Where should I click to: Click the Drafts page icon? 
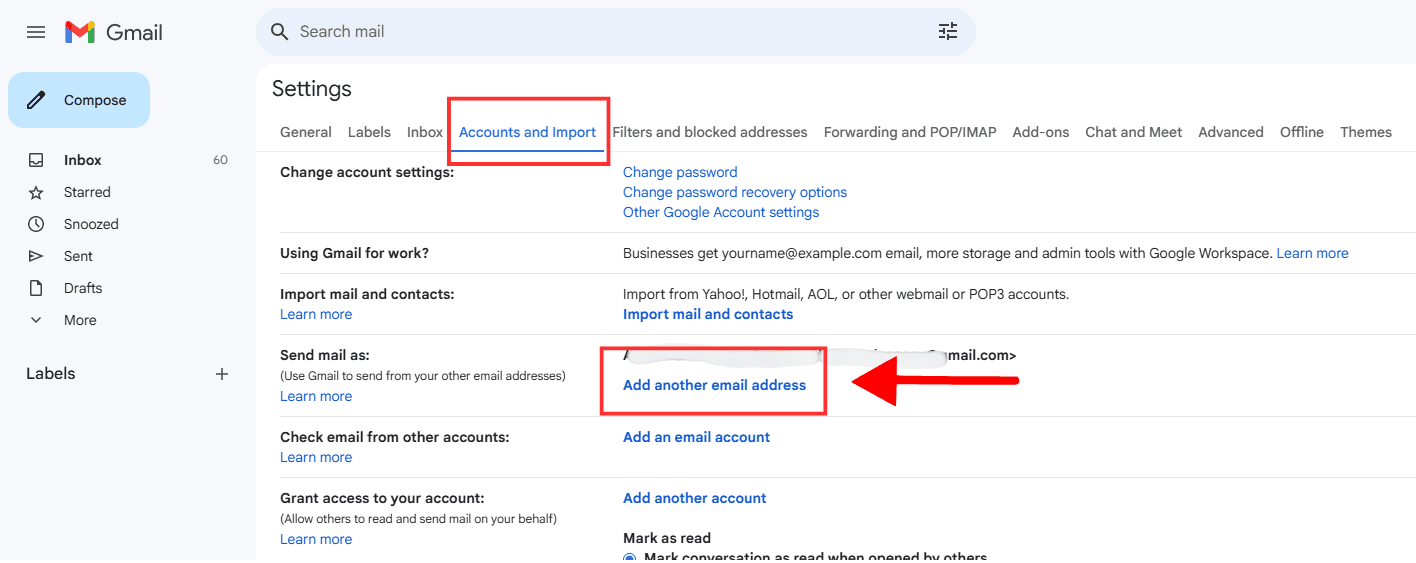point(36,288)
